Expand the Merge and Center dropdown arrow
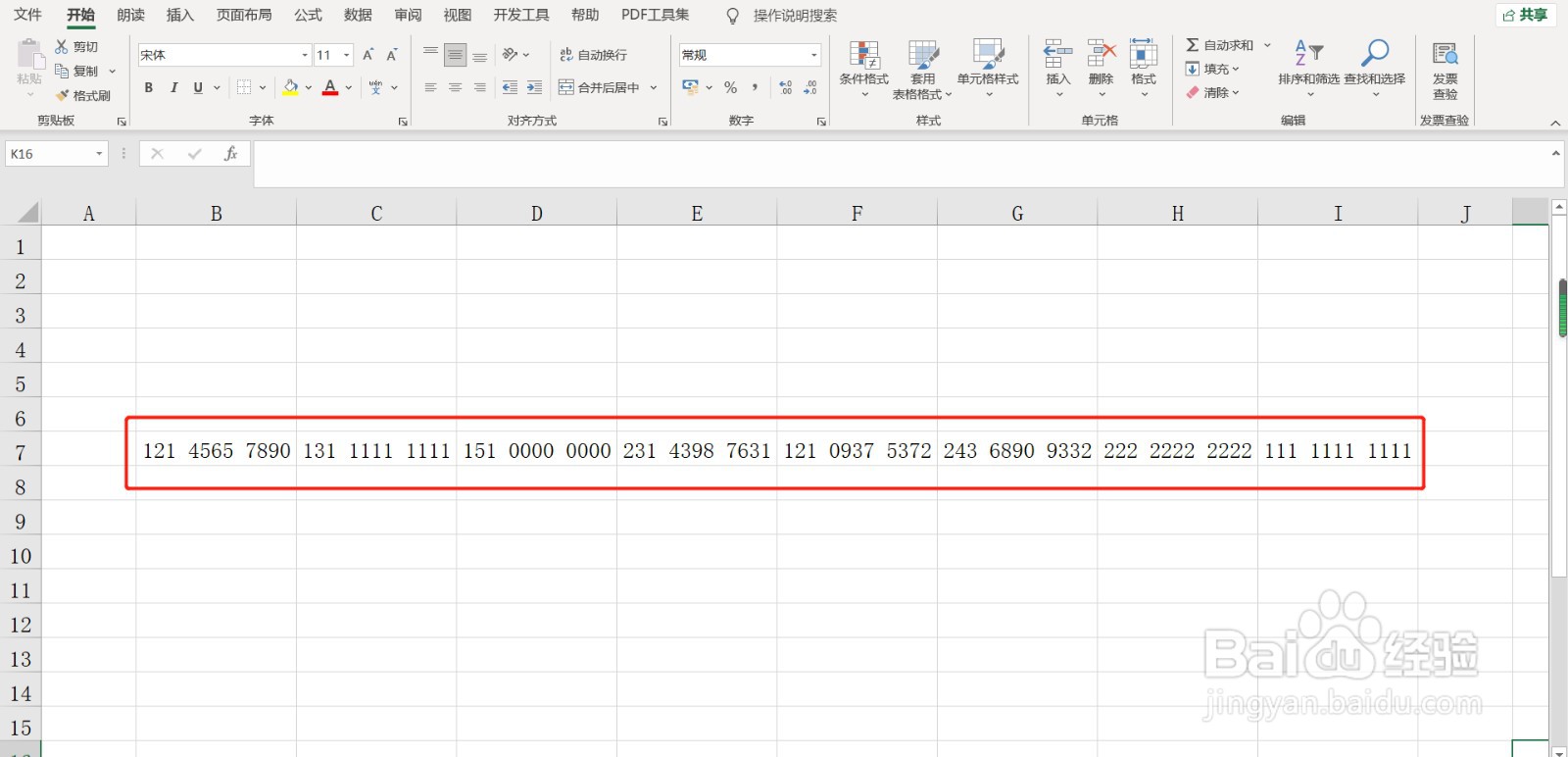The width and height of the screenshot is (1568, 757). (x=654, y=87)
